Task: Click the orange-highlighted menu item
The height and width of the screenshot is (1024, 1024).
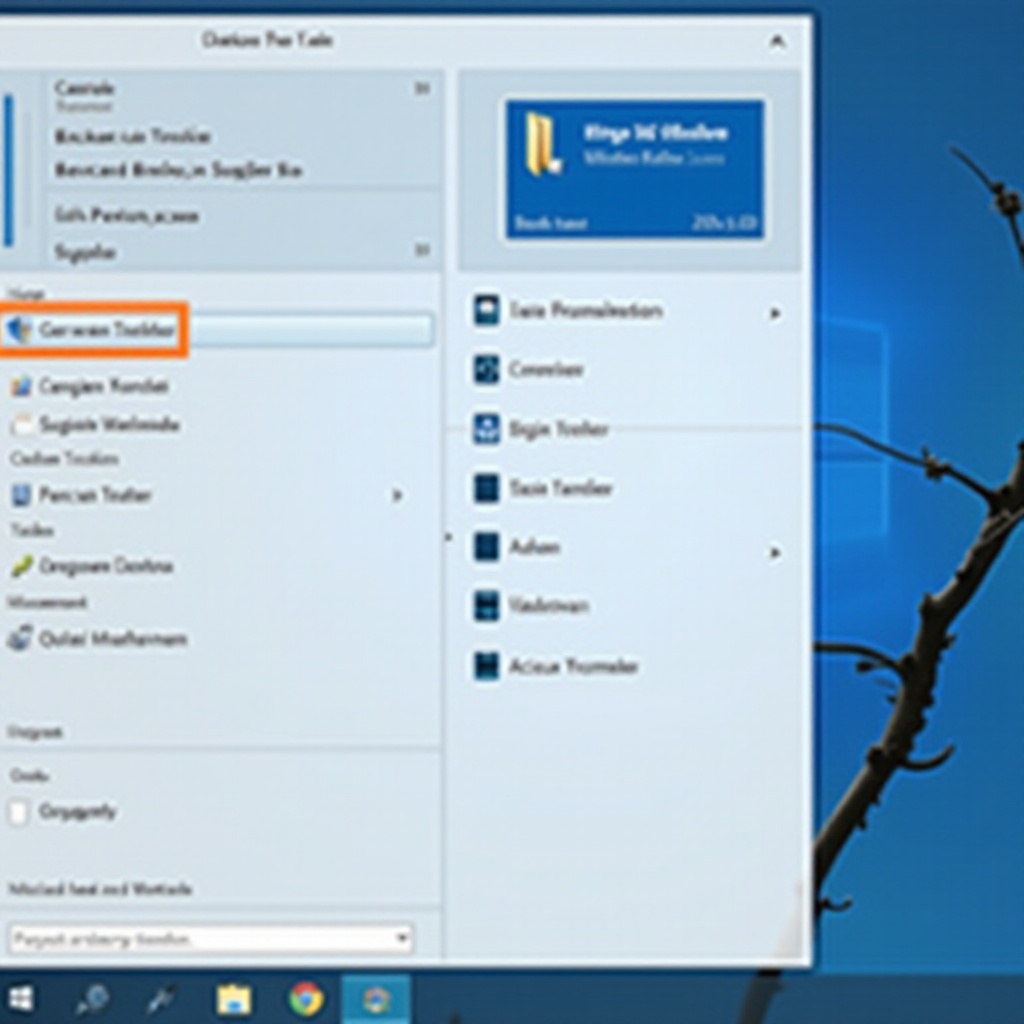Action: tap(95, 330)
